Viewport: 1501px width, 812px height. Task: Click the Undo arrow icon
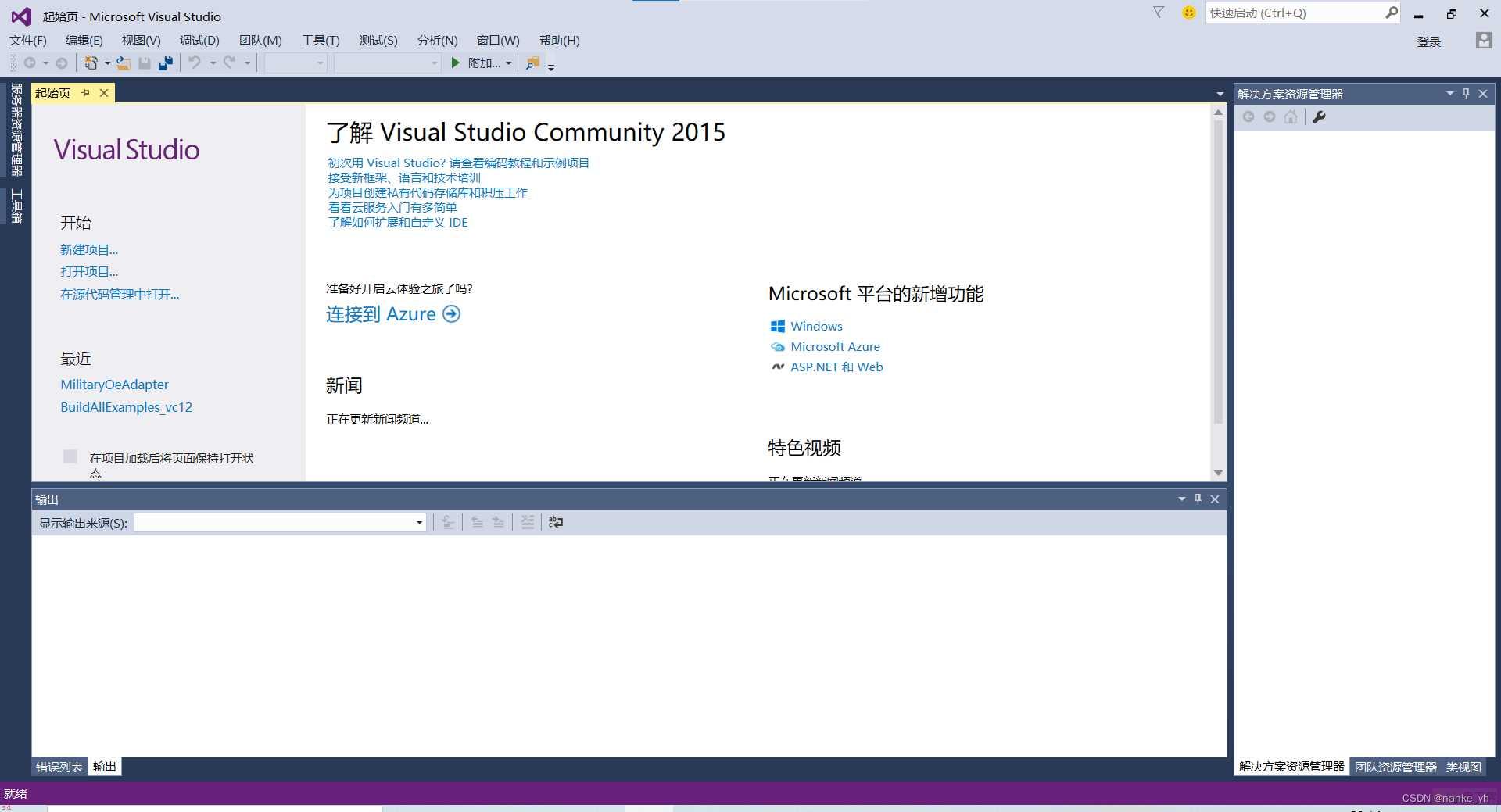click(195, 63)
